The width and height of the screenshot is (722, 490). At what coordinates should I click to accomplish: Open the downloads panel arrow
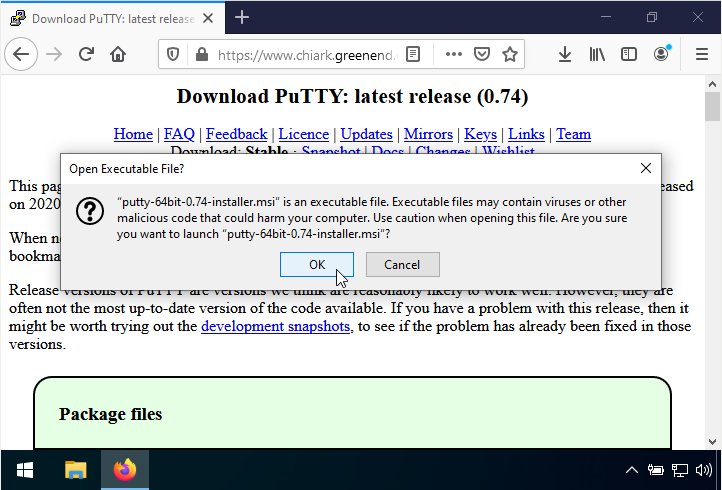(x=565, y=54)
